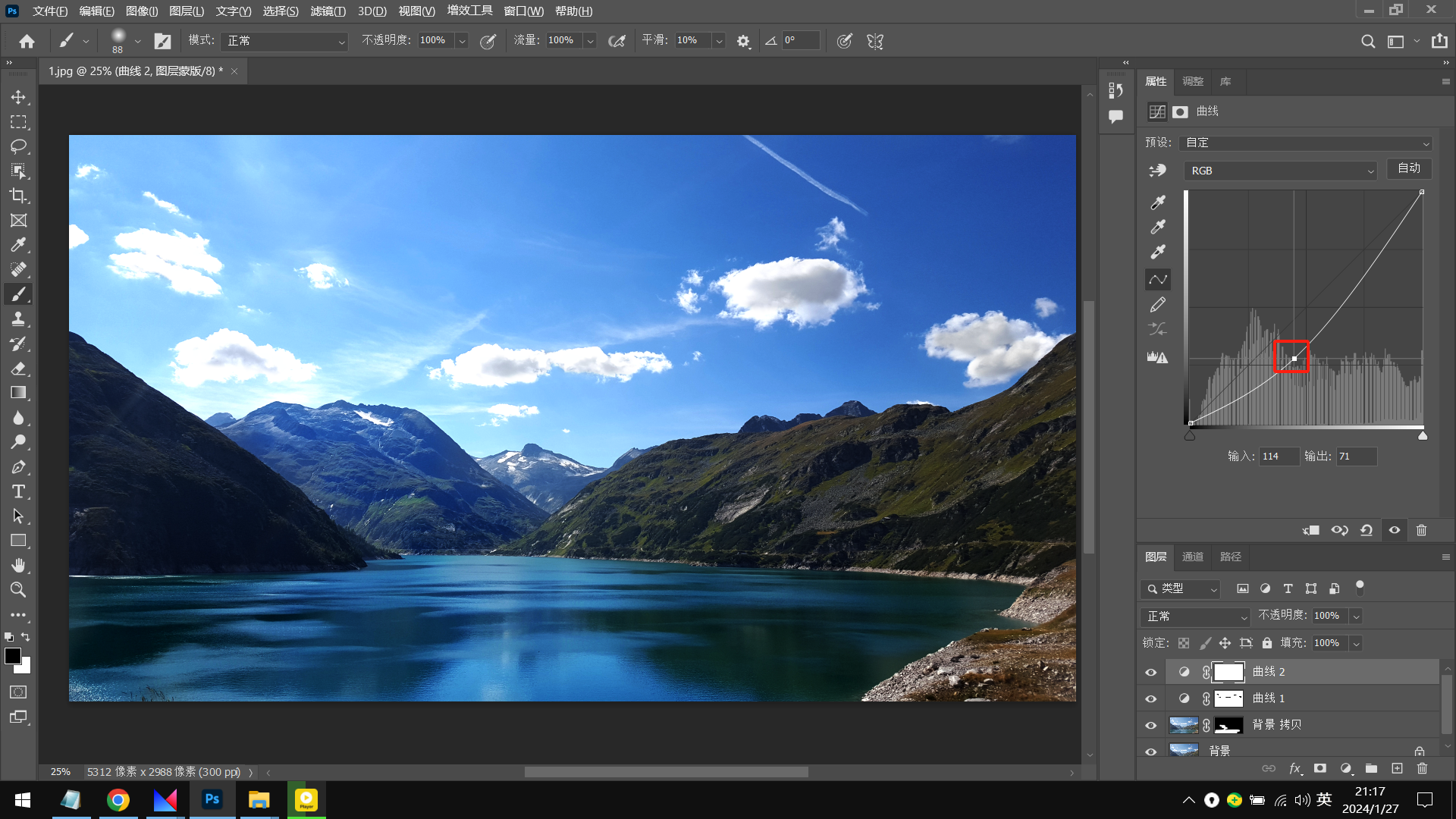
Task: Toggle lock transparent pixels
Action: pos(1184,643)
